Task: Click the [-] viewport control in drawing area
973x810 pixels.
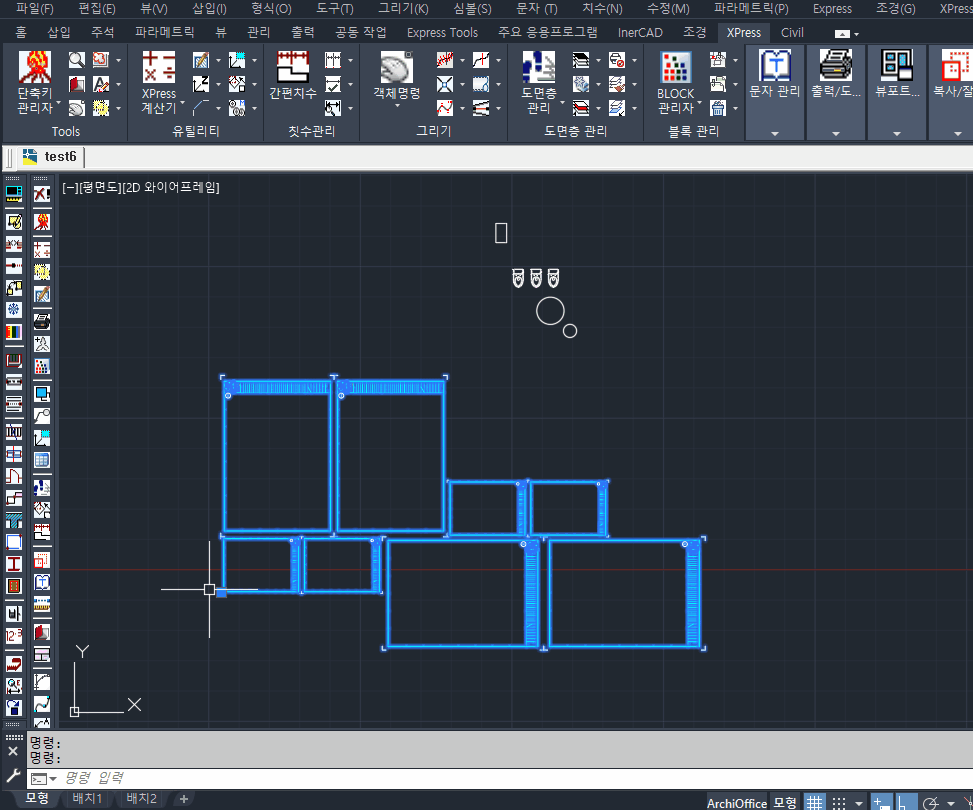Action: (70, 187)
